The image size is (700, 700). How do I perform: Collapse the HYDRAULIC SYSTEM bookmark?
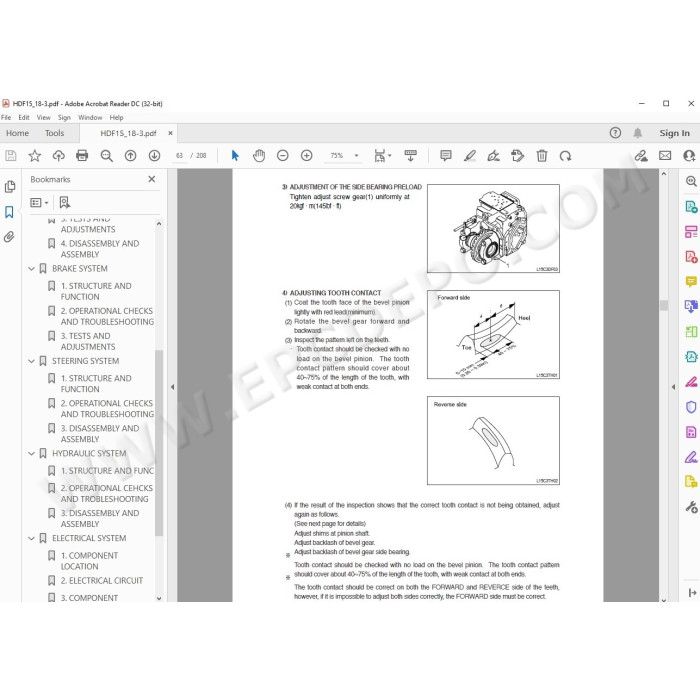31,454
